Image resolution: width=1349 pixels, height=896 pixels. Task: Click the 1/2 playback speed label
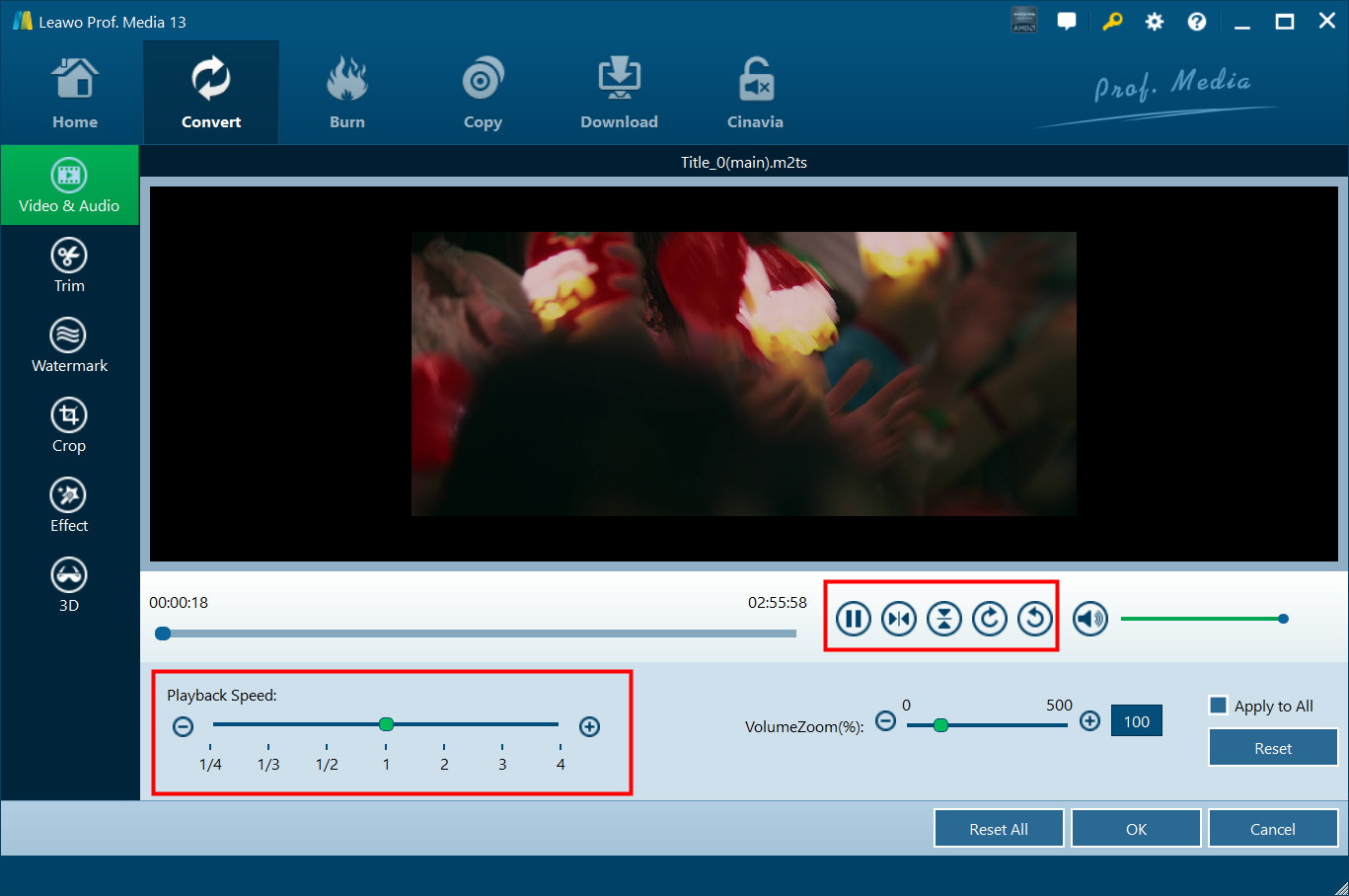click(327, 764)
